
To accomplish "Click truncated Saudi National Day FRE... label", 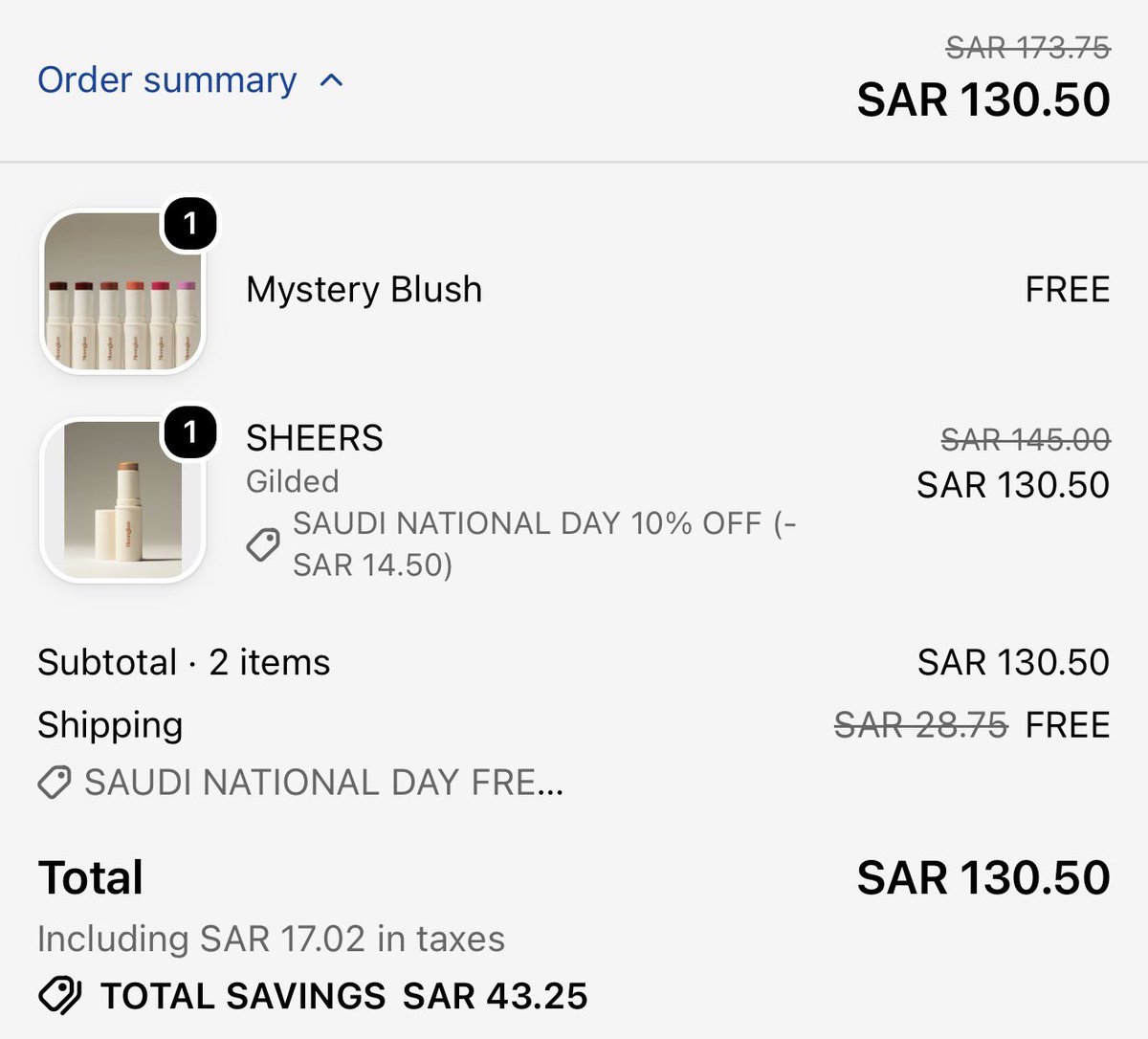I will (324, 783).
